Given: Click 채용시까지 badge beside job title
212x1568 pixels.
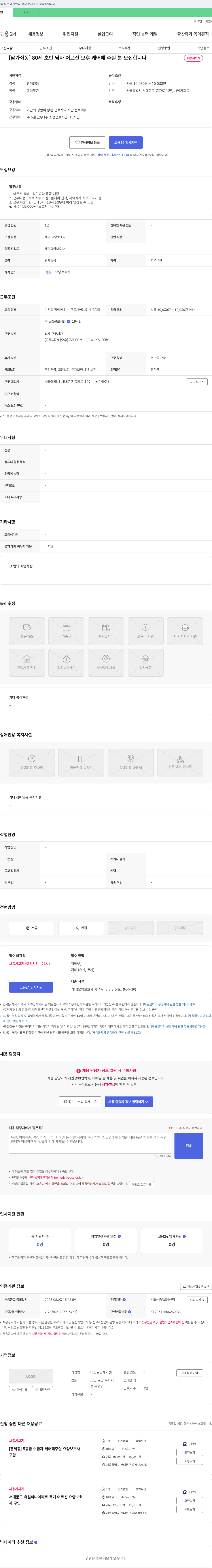Looking at the screenshot, I should pos(194,58).
